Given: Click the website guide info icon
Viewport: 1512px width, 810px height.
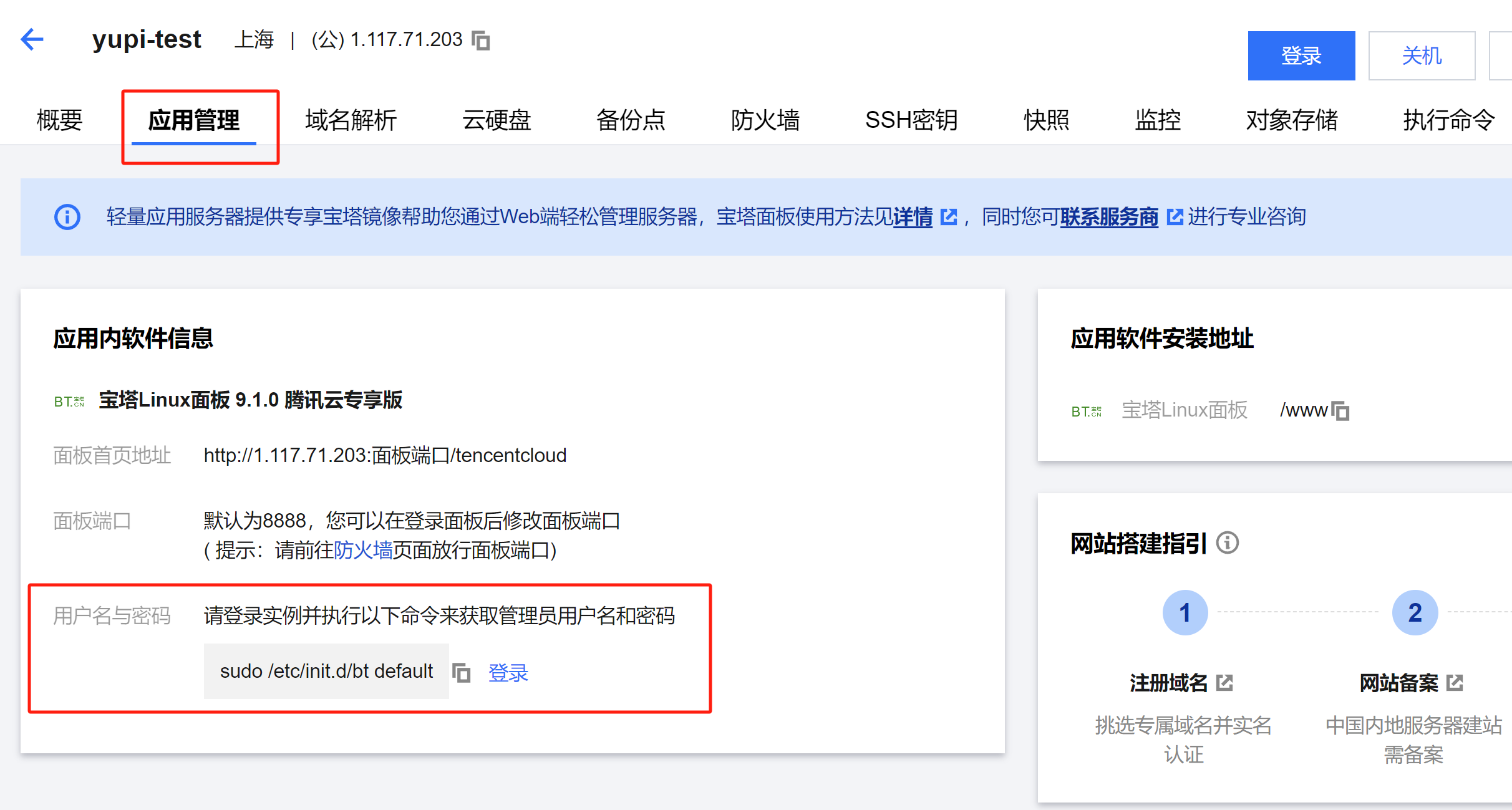Looking at the screenshot, I should point(1228,542).
